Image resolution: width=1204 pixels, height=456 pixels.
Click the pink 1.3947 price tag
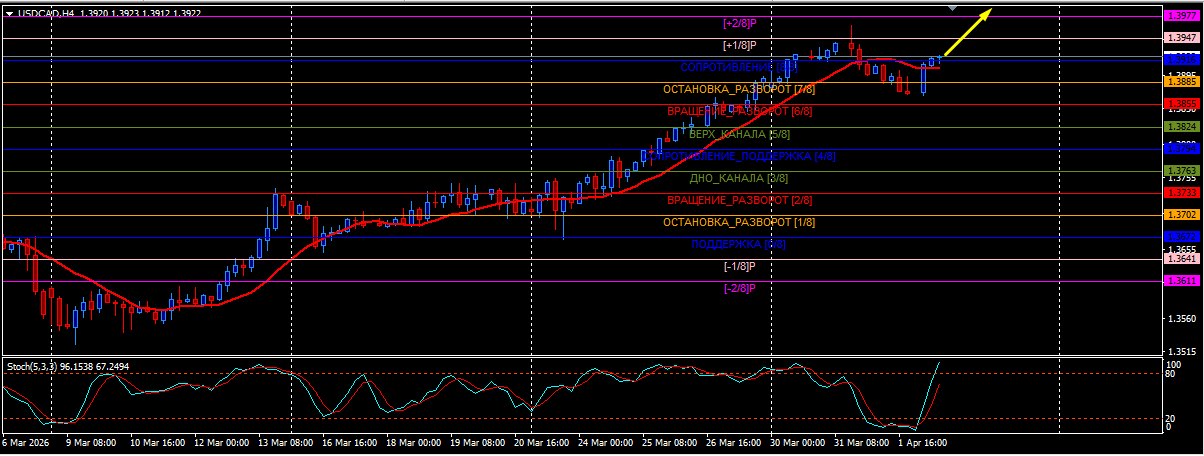coord(1181,38)
